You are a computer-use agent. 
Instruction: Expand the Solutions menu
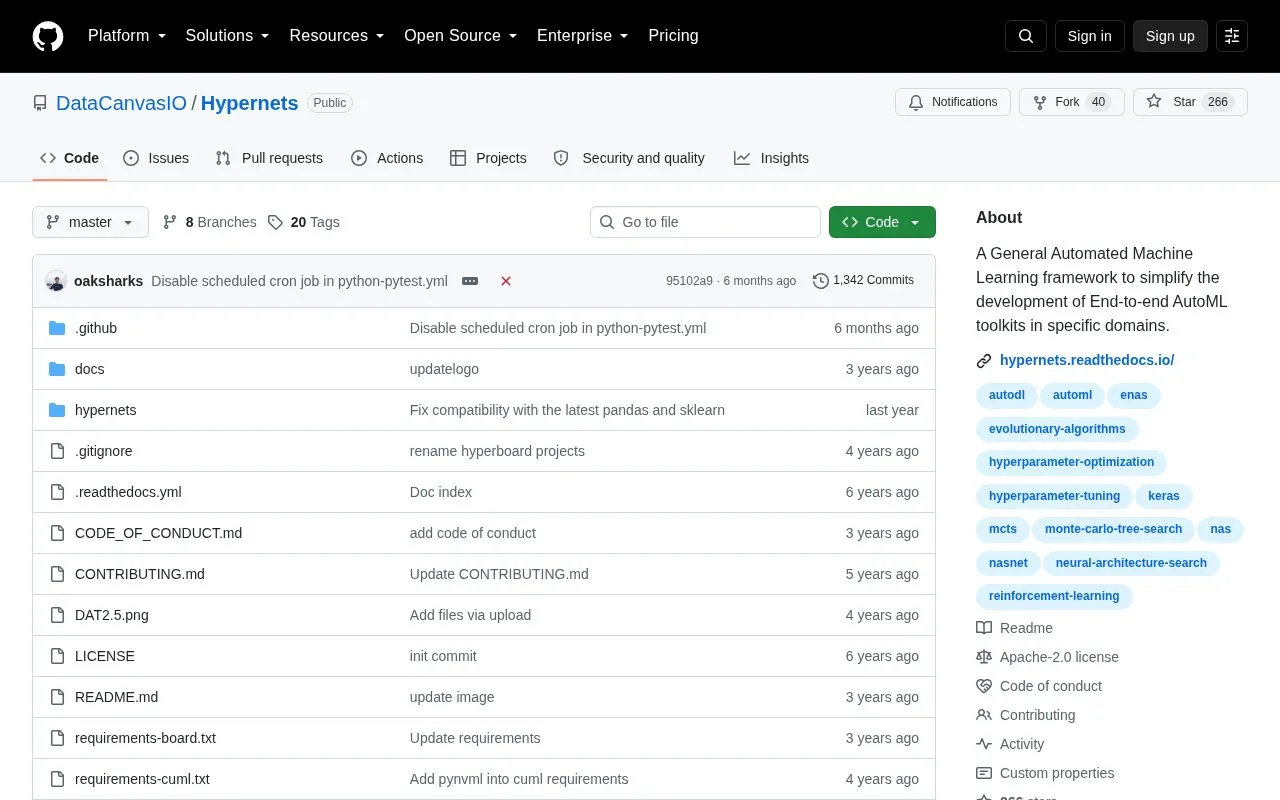(x=228, y=36)
